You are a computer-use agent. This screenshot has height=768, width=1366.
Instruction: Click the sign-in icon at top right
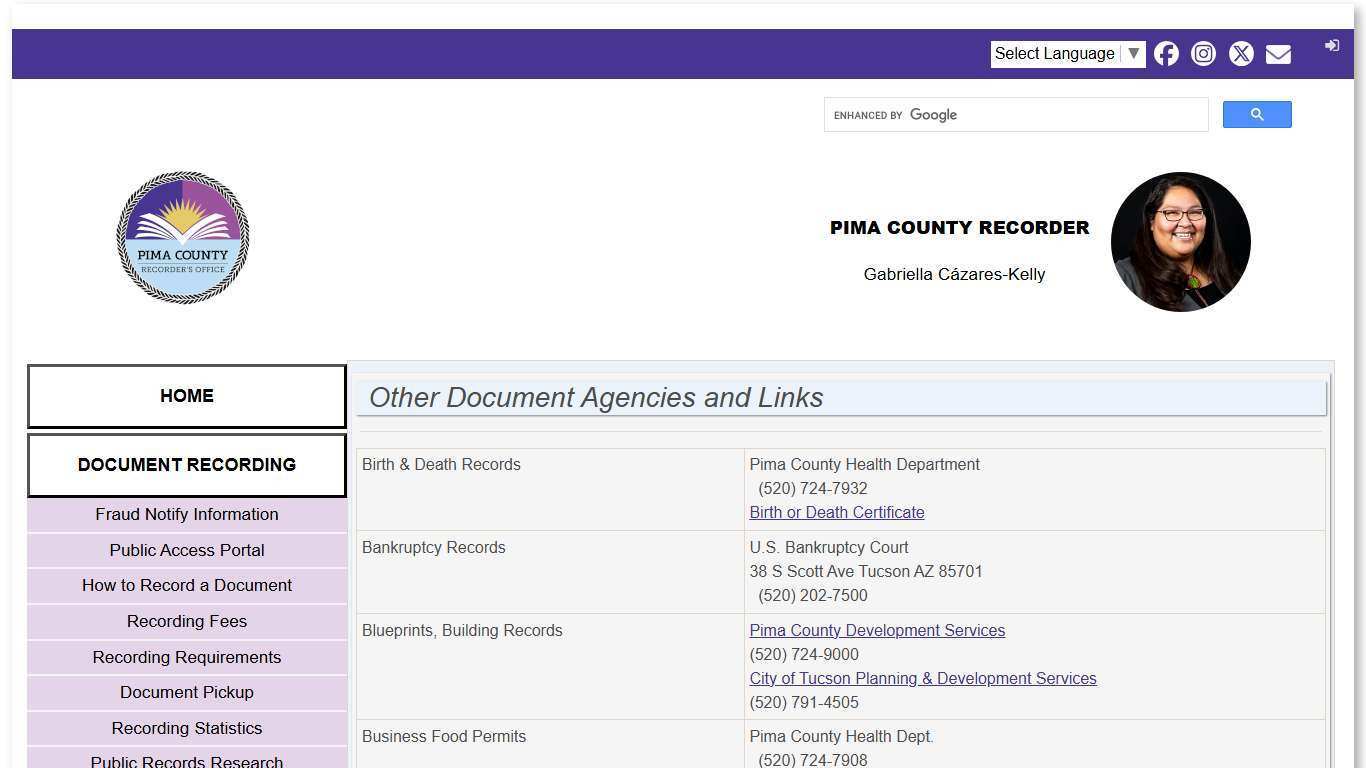[x=1332, y=45]
